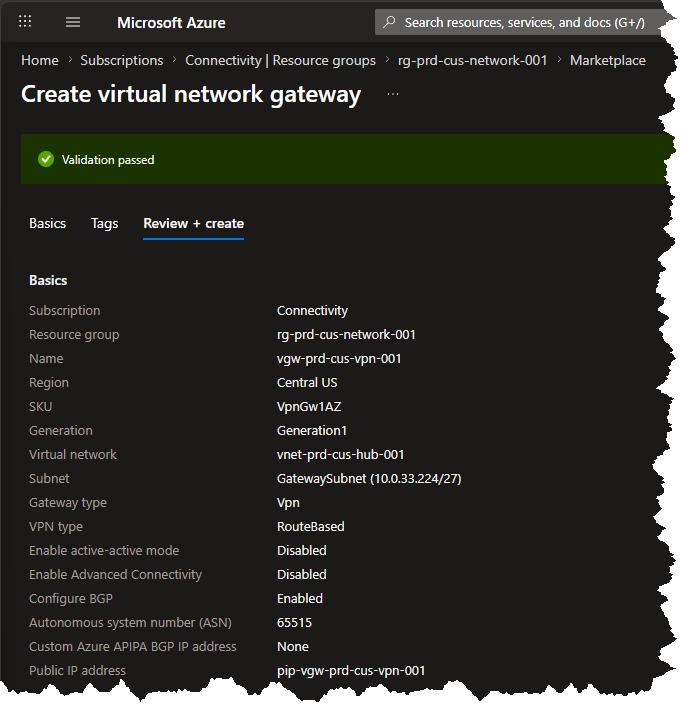This screenshot has width=684, height=709.
Task: Click GatewaySubnet (10.0.33.224/27) value
Action: [x=369, y=478]
